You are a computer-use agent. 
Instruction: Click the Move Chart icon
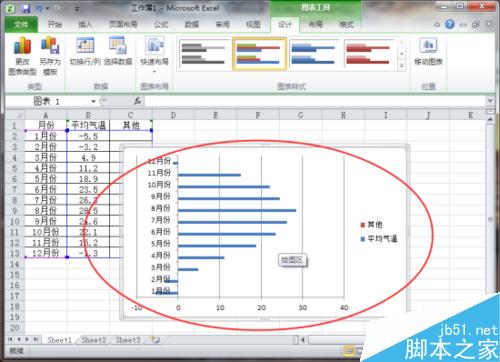[x=428, y=51]
